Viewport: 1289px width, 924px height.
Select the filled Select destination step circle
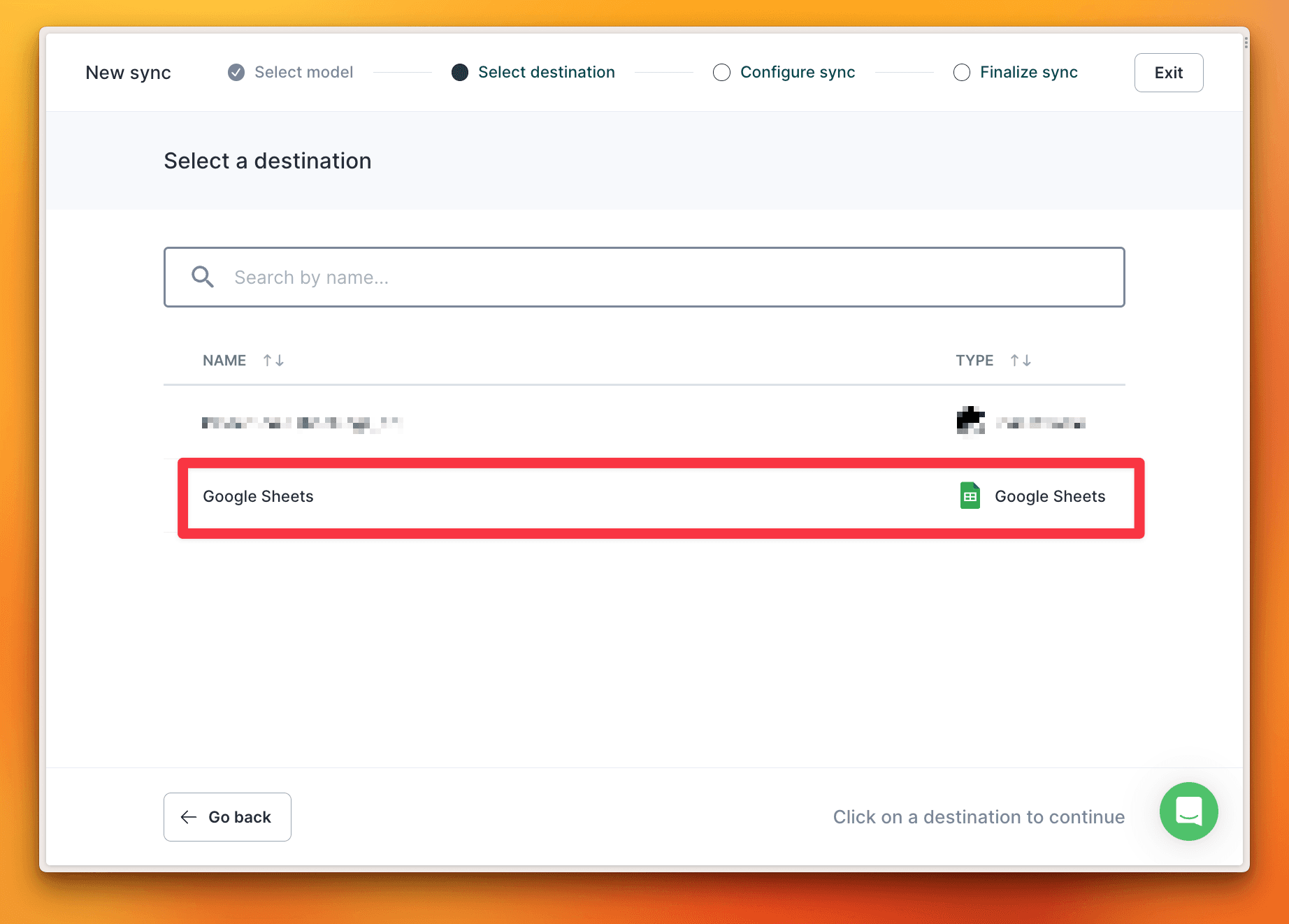pos(460,73)
